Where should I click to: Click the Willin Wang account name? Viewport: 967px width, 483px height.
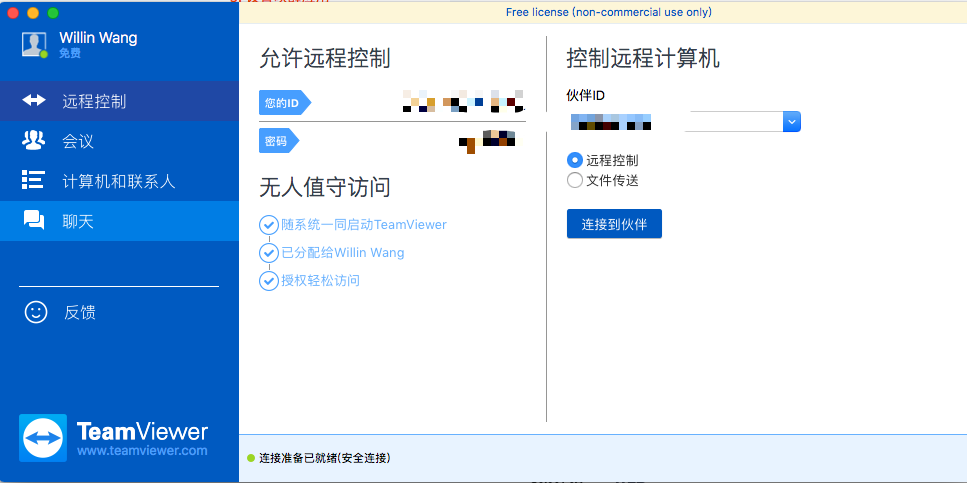(98, 38)
